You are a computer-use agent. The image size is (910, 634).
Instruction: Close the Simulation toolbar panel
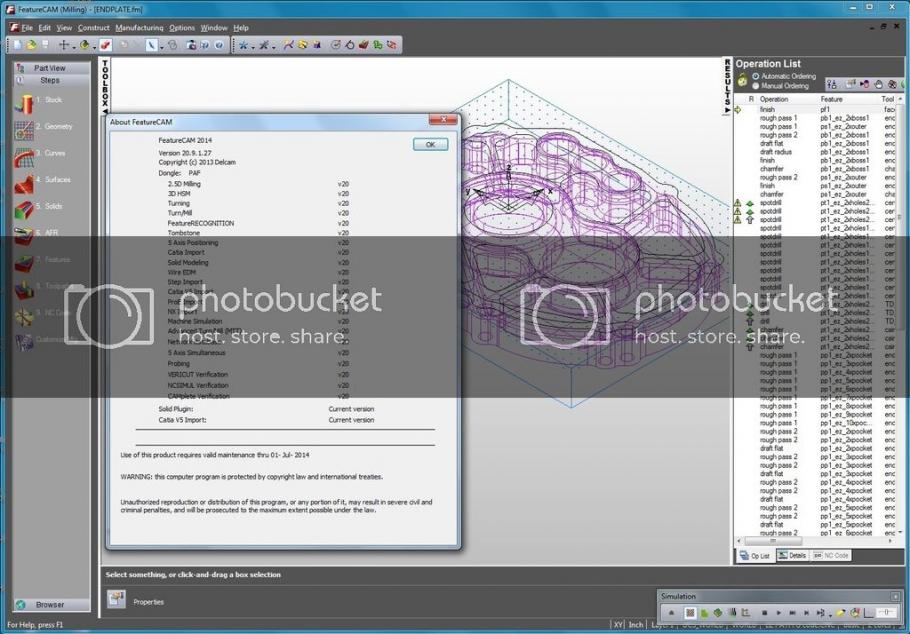pos(895,596)
